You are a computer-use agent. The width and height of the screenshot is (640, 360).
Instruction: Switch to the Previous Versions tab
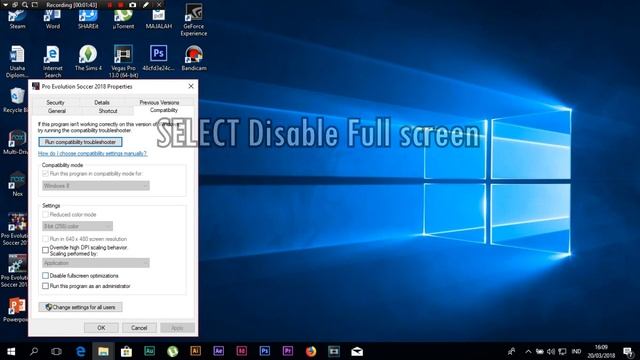pyautogui.click(x=159, y=102)
